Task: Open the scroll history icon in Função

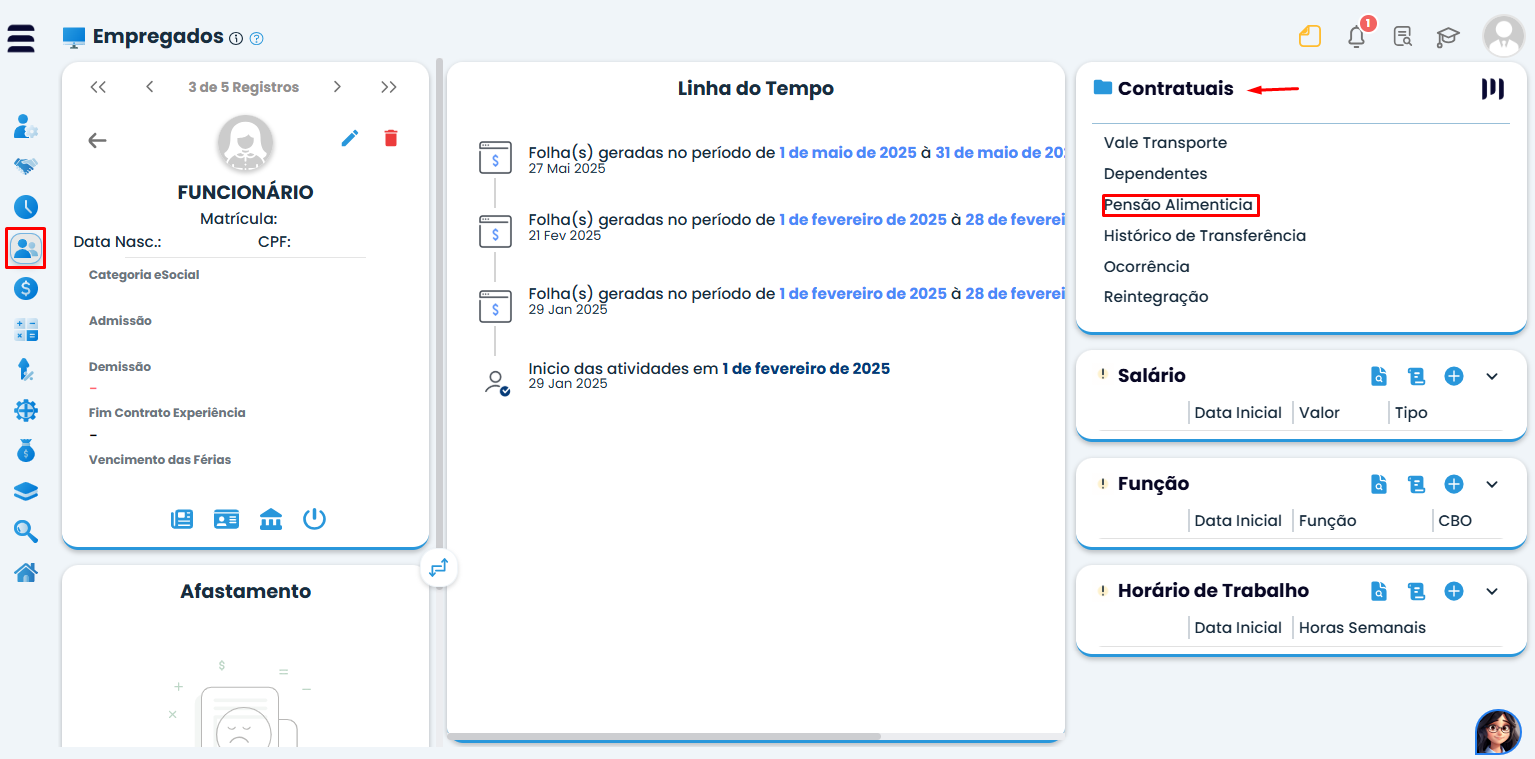Action: point(1416,484)
